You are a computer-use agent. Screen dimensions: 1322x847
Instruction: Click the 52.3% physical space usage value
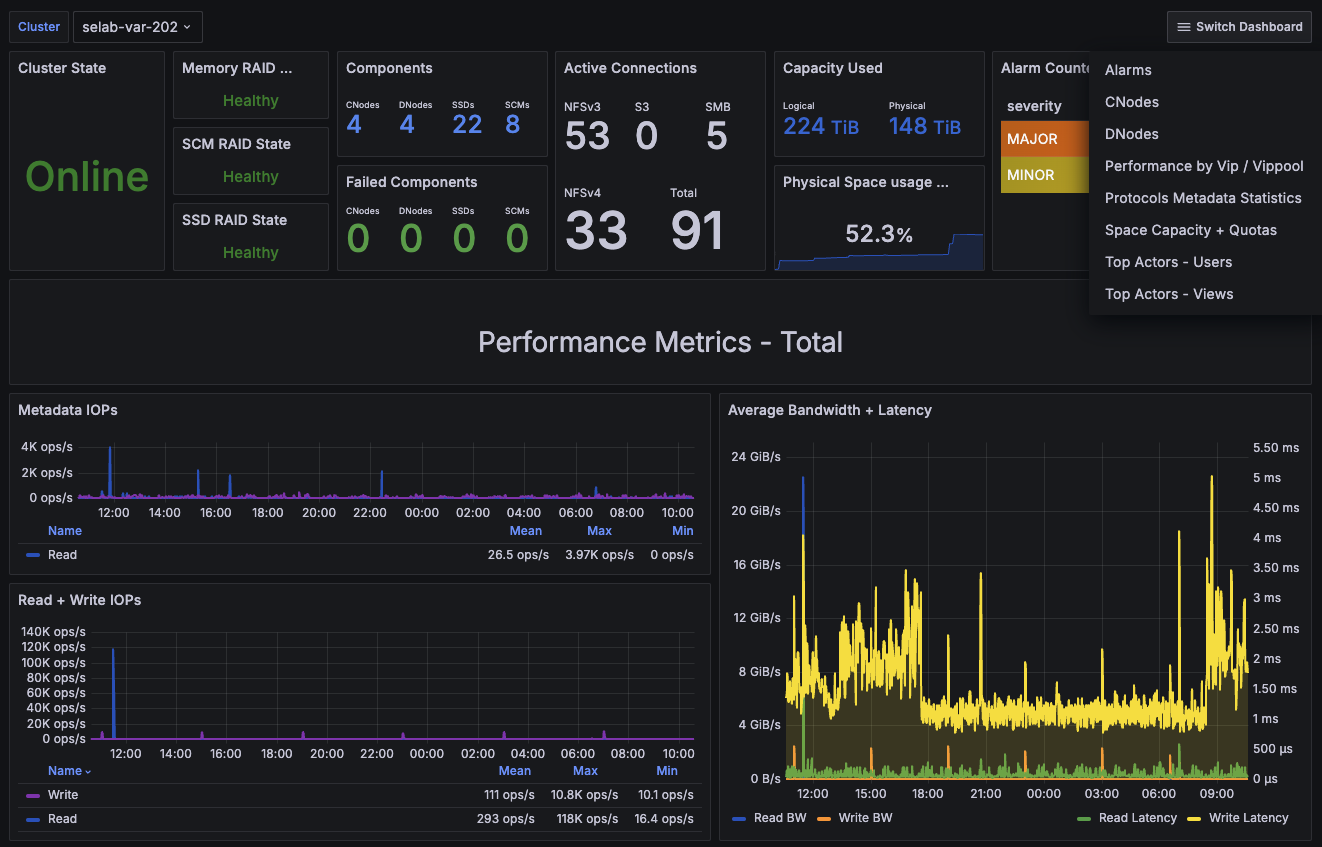point(879,234)
